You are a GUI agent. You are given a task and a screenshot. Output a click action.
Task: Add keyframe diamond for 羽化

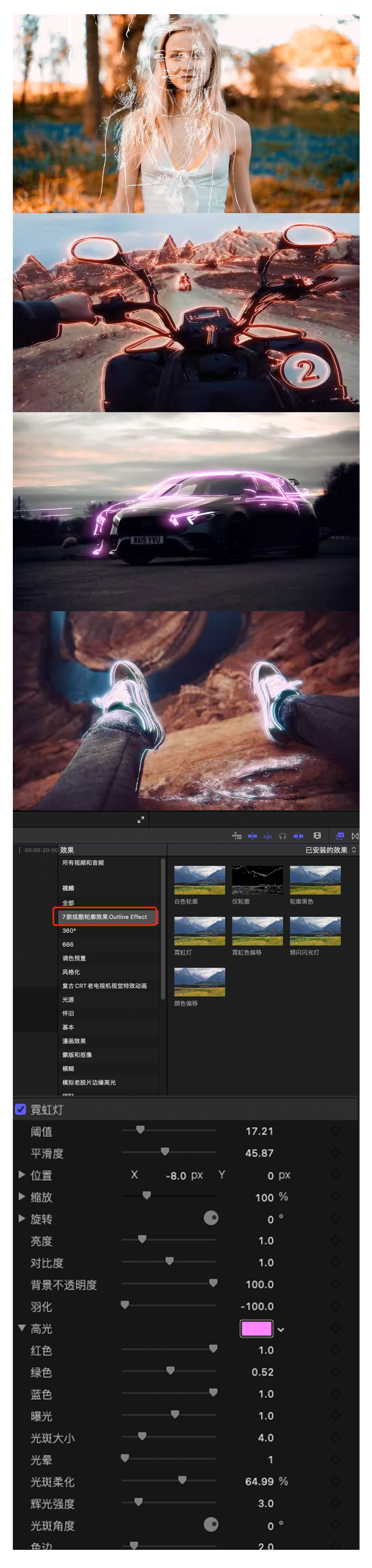[x=335, y=1306]
